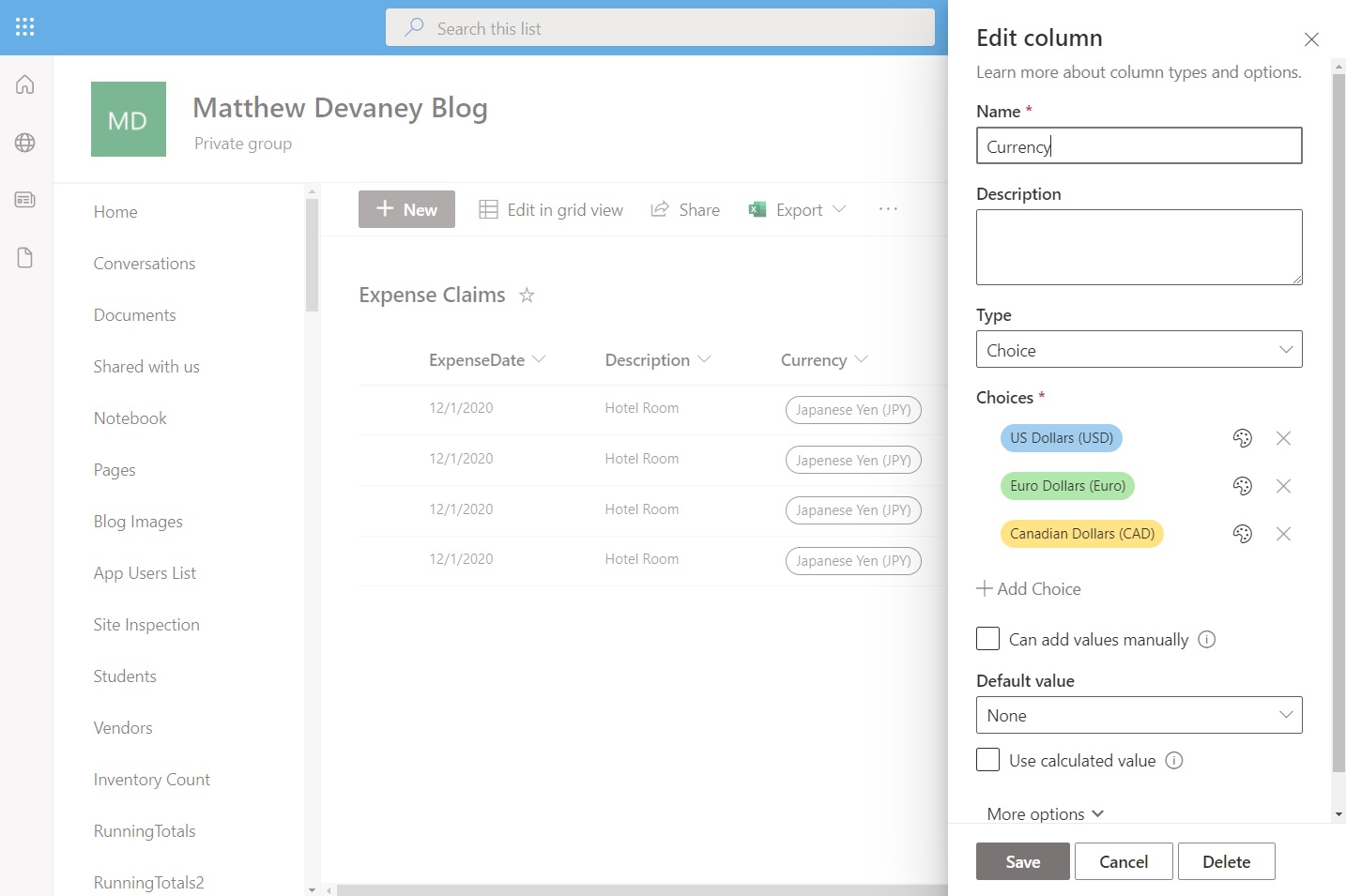Click the Save button
1346x896 pixels.
click(x=1022, y=860)
